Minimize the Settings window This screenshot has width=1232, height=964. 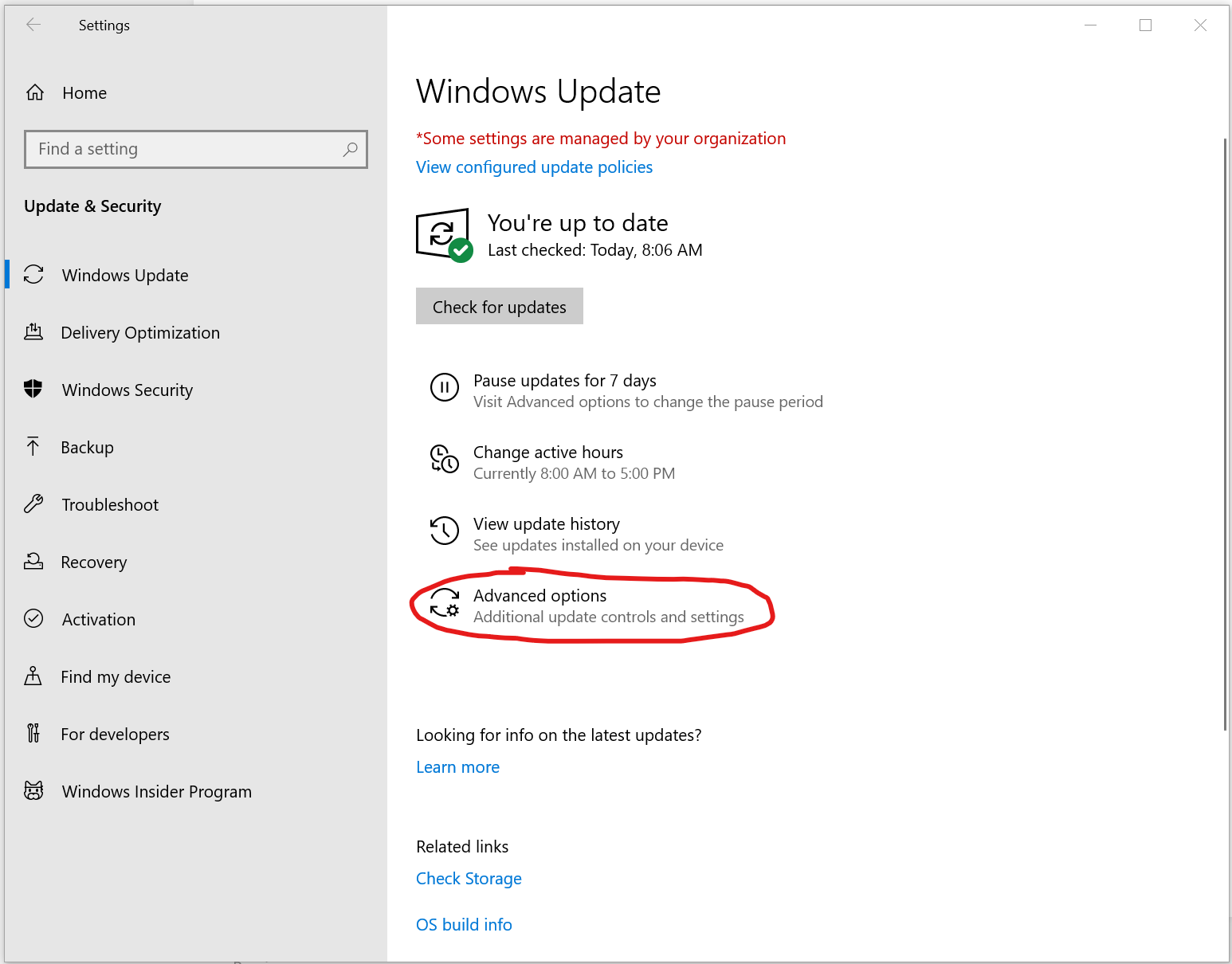click(1091, 25)
